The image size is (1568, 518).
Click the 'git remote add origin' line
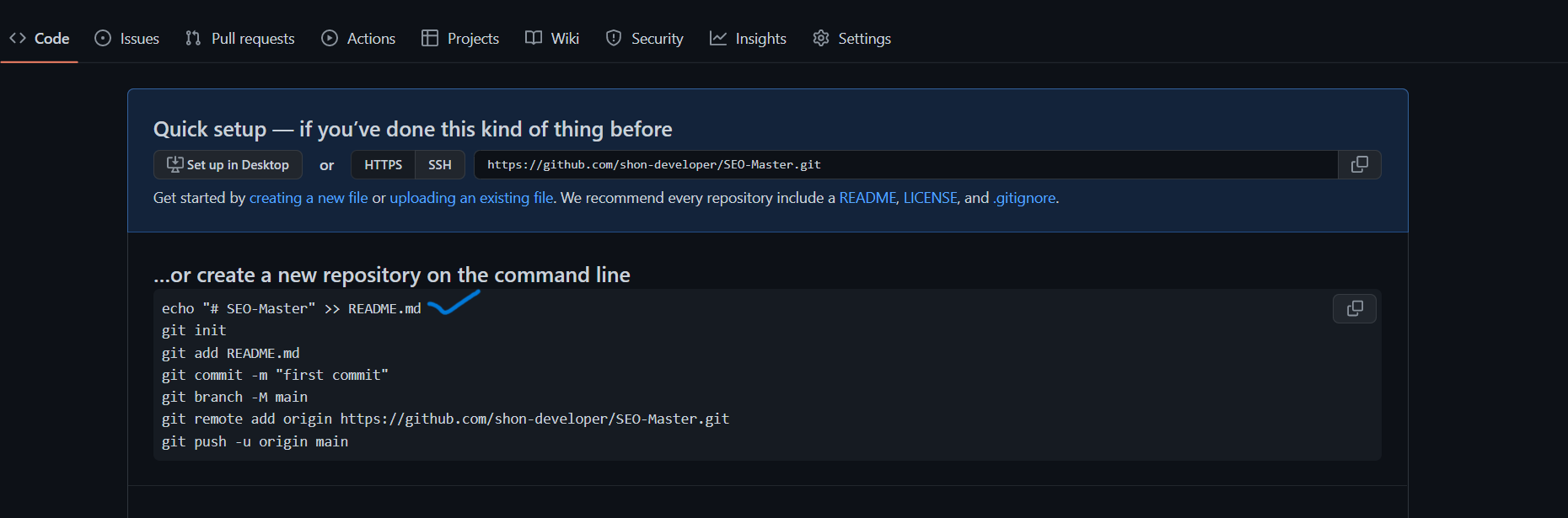[445, 419]
